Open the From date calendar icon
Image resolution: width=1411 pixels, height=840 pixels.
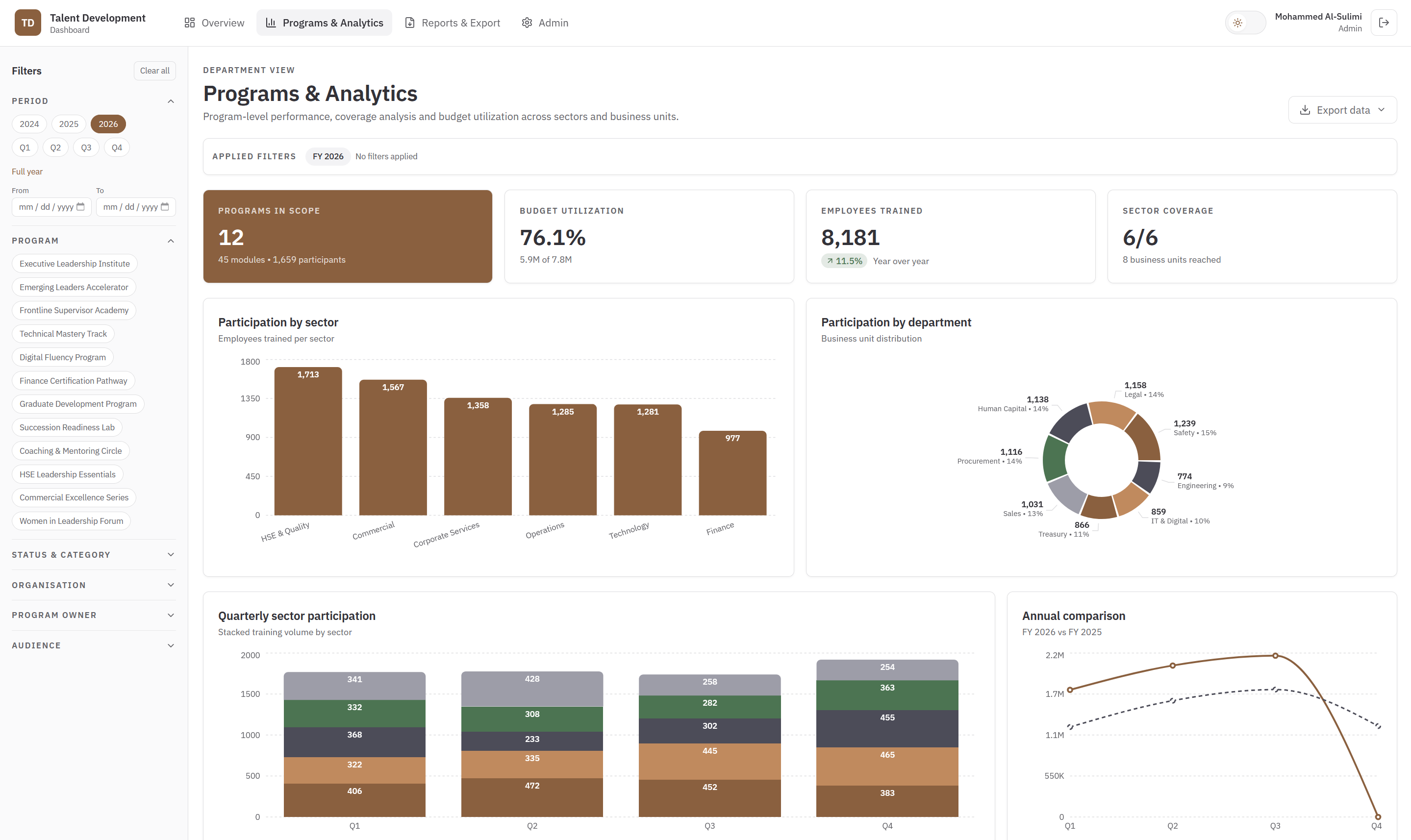[80, 207]
